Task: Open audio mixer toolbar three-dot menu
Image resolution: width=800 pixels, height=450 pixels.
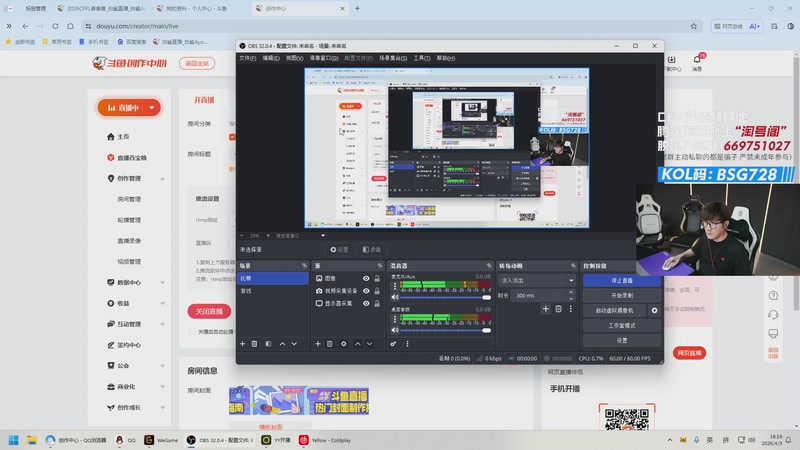Action: pyautogui.click(x=407, y=344)
